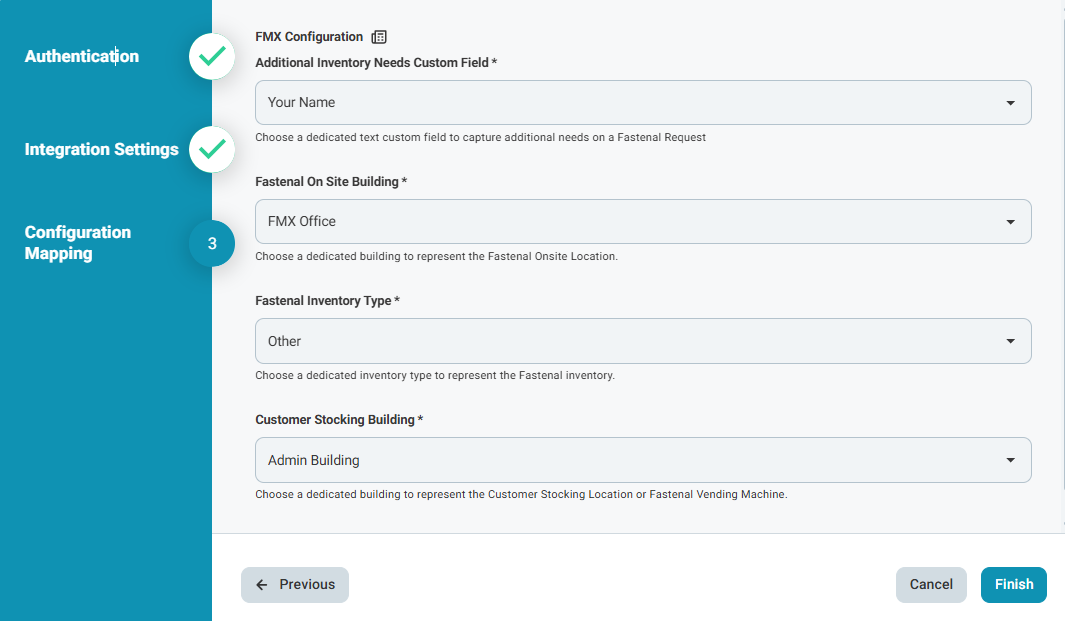Click the Fastenal Inventory Type label
Image resolution: width=1065 pixels, height=621 pixels.
pyautogui.click(x=327, y=301)
